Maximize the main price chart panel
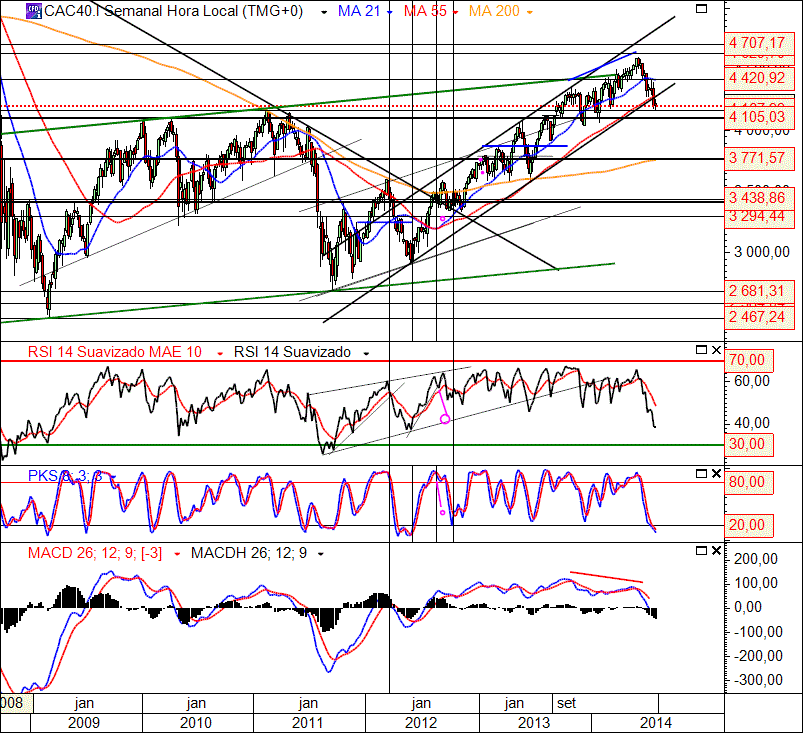 702,9
